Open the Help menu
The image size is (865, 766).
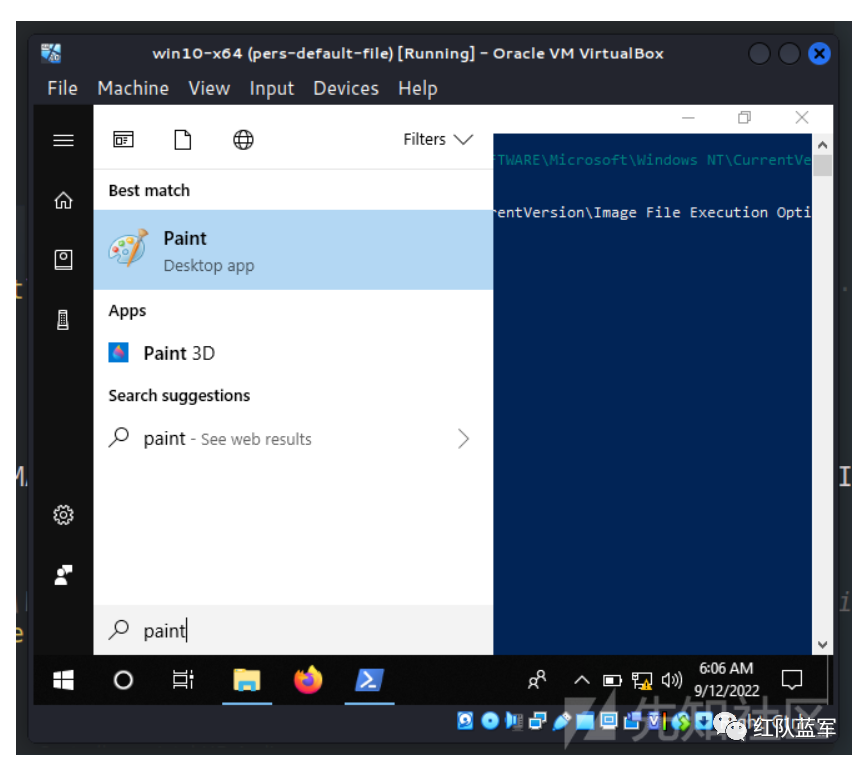[x=418, y=88]
